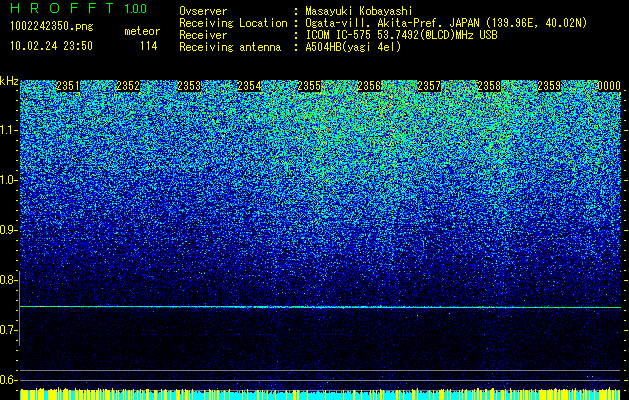629x400 pixels.
Task: Click the 1.0.0 version number
Action: tap(135, 8)
